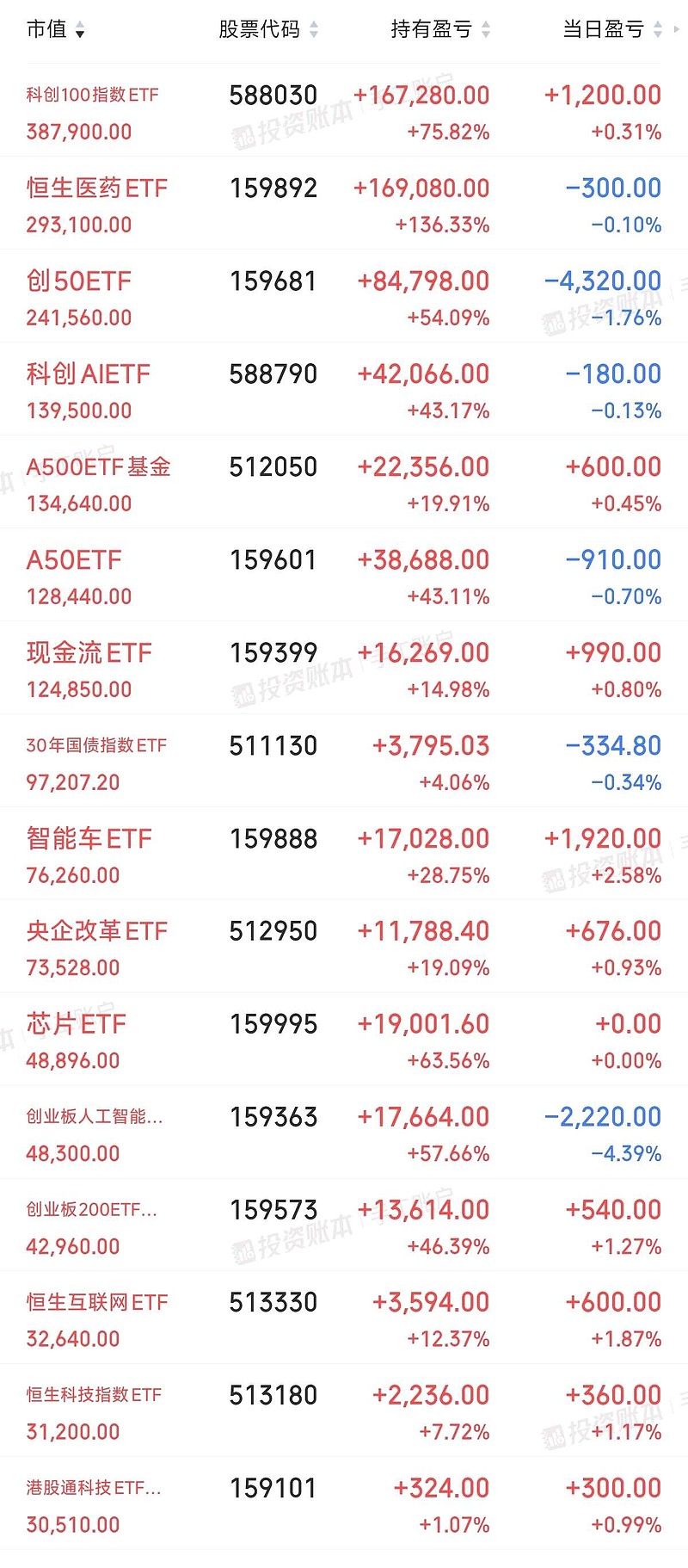The image size is (688, 1568).
Task: Click 现金流ETF fund name
Action: (89, 652)
